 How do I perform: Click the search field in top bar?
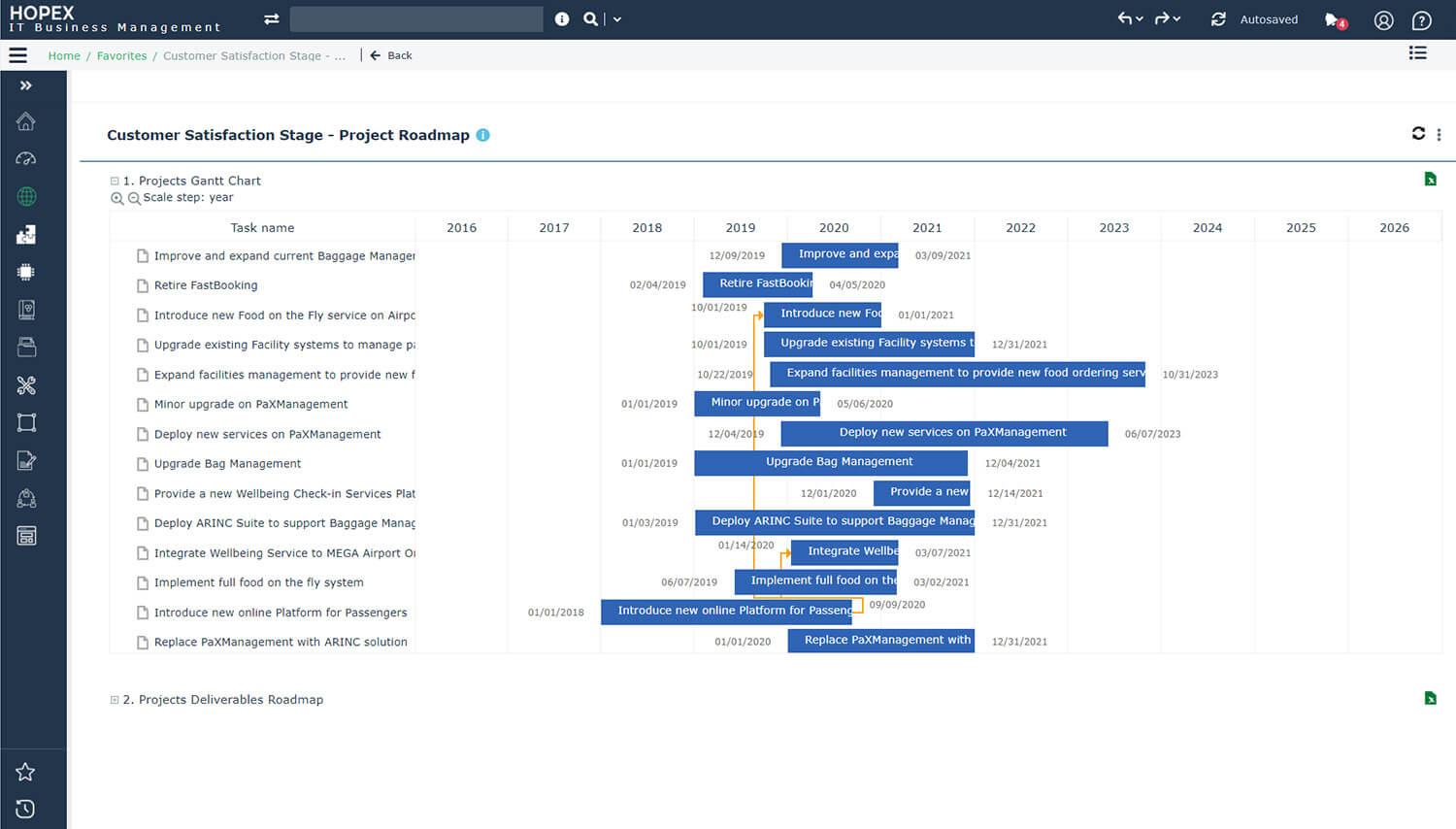click(416, 19)
